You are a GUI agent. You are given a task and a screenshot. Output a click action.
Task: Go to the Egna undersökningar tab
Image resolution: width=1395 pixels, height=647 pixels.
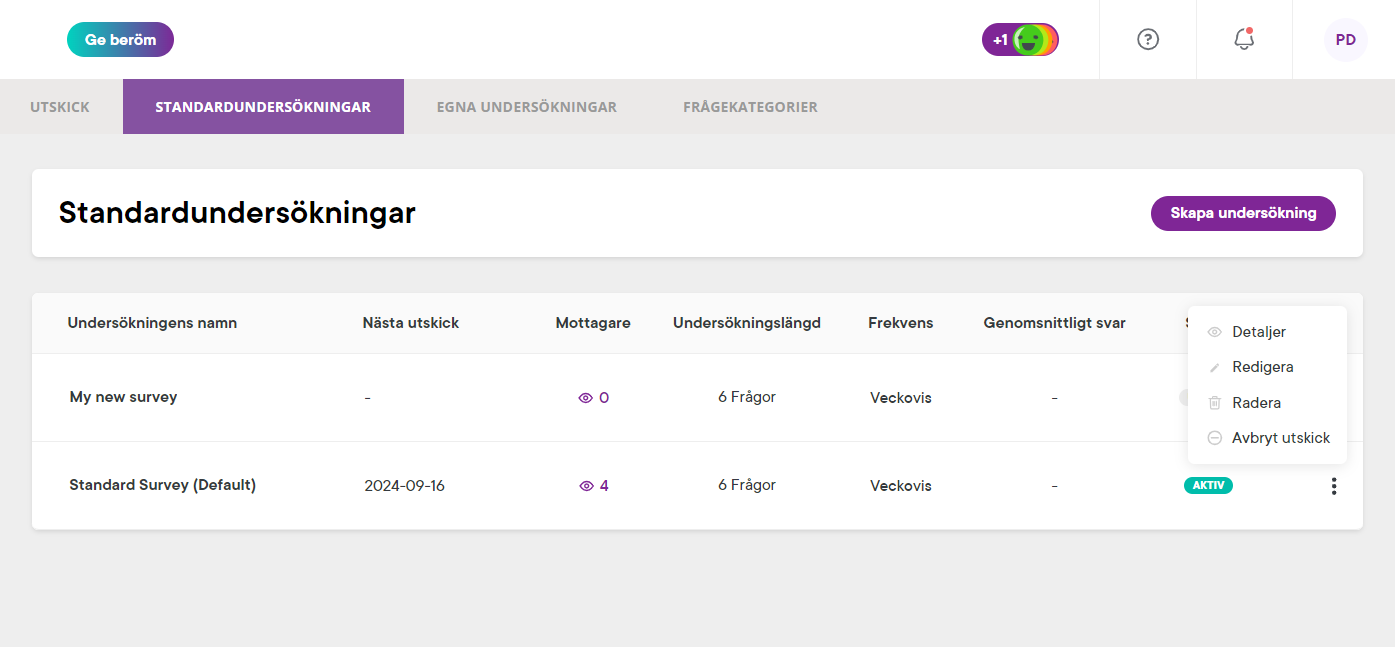tap(527, 107)
